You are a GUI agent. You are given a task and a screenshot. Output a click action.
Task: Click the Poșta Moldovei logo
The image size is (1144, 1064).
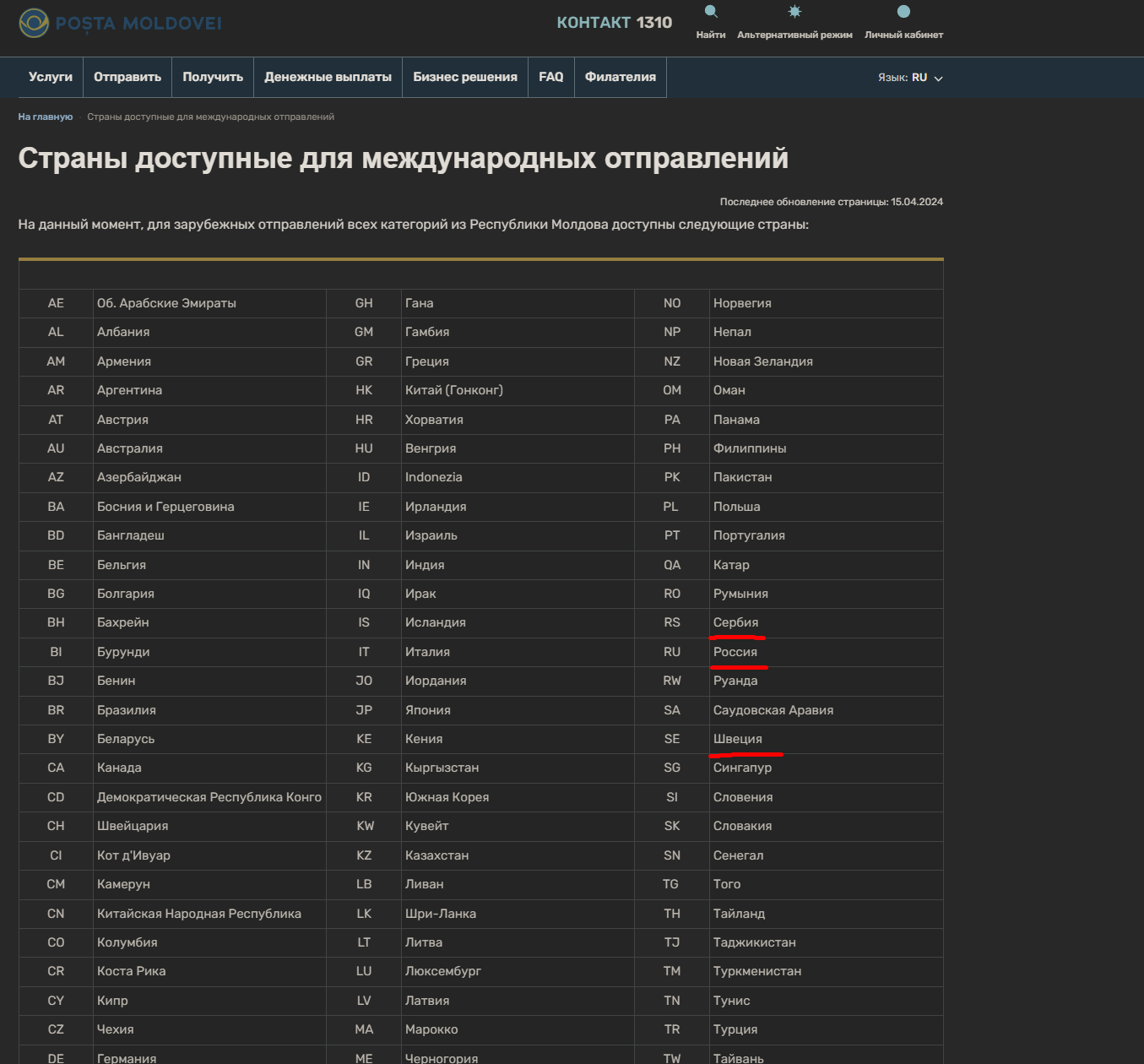[120, 23]
